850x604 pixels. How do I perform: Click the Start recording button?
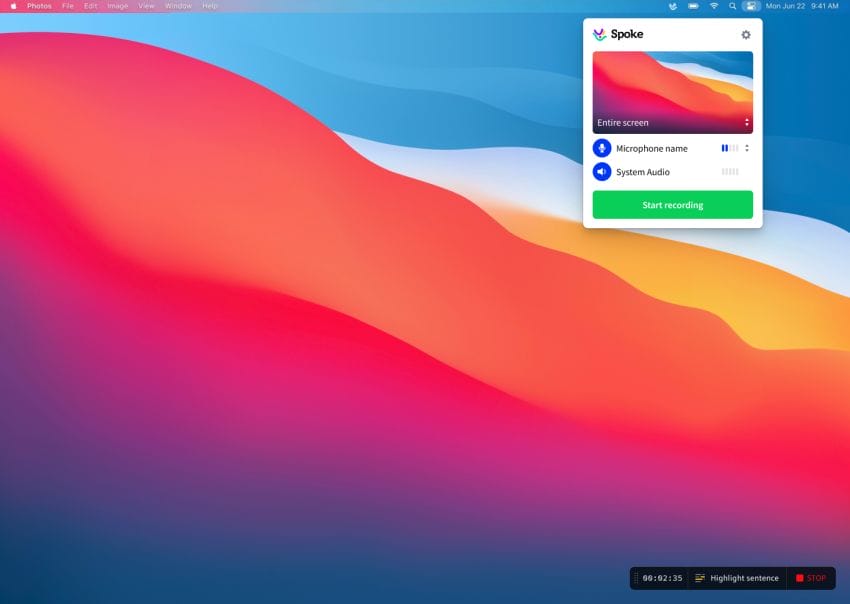point(672,203)
